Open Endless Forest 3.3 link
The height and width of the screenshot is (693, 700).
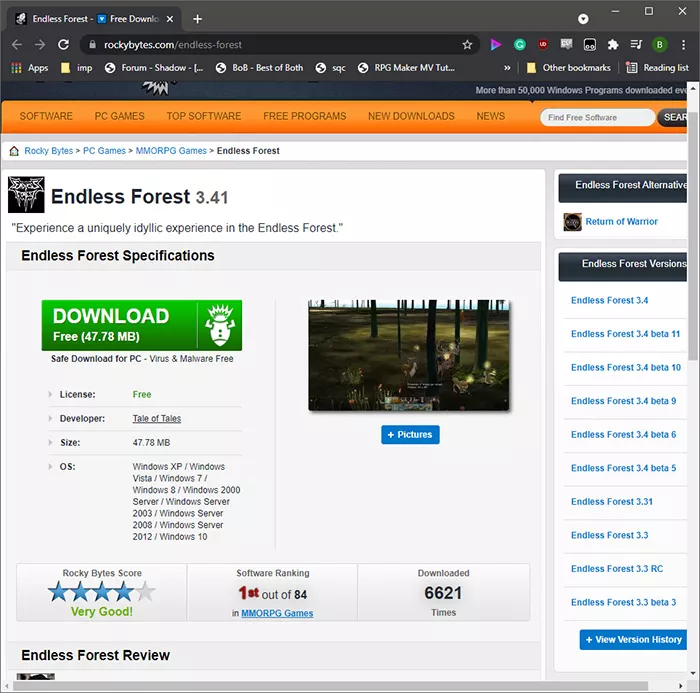pos(609,535)
